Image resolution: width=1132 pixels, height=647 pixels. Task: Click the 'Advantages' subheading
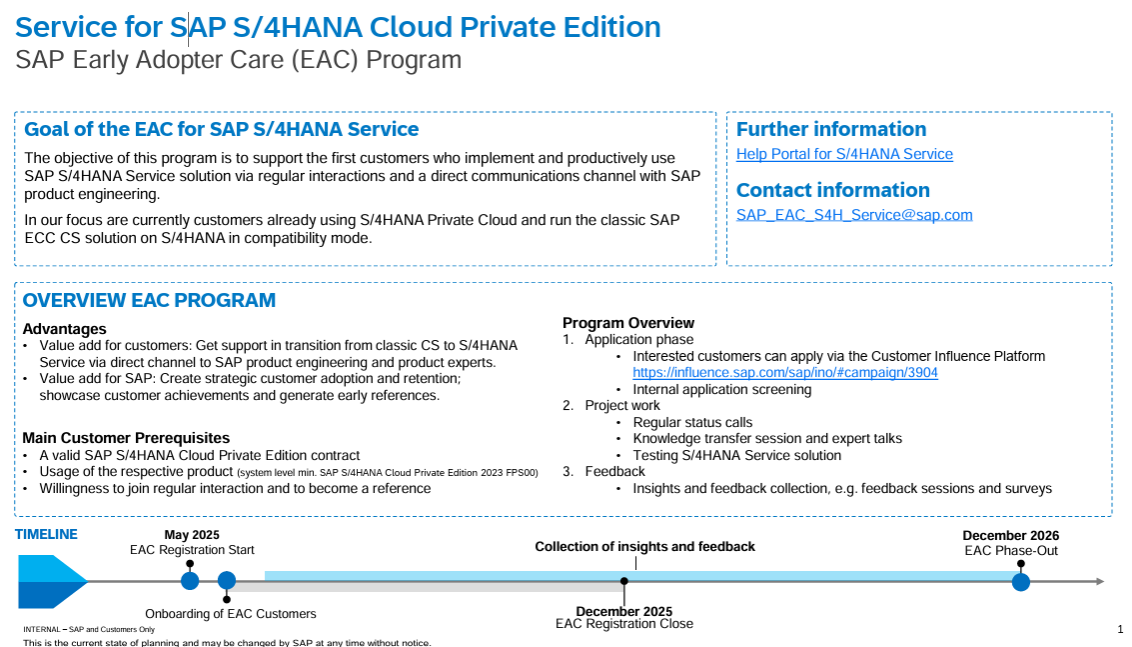click(x=64, y=329)
